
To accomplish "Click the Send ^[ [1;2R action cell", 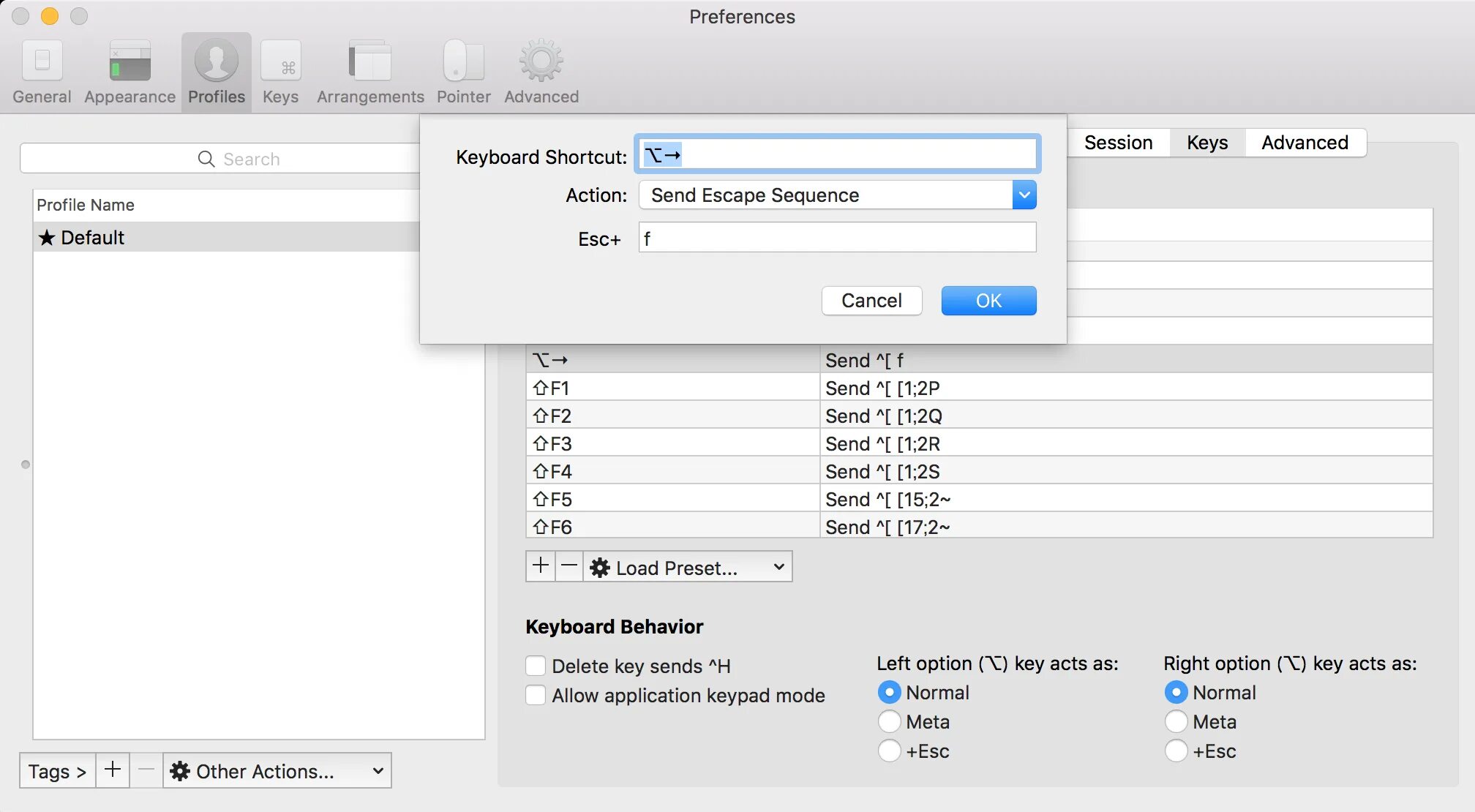I will tap(1127, 443).
